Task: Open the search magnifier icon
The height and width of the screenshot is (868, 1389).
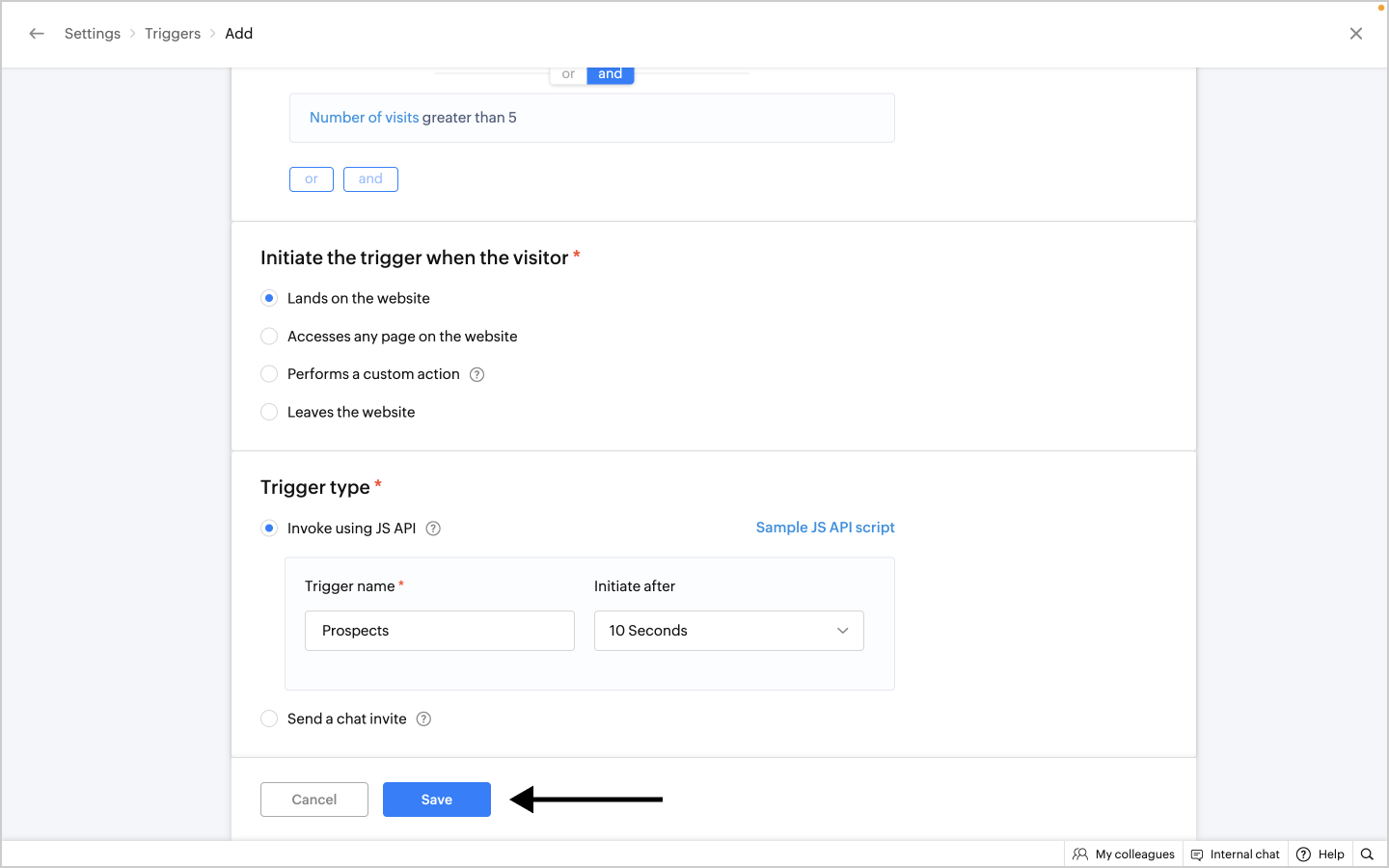Action: point(1367,854)
